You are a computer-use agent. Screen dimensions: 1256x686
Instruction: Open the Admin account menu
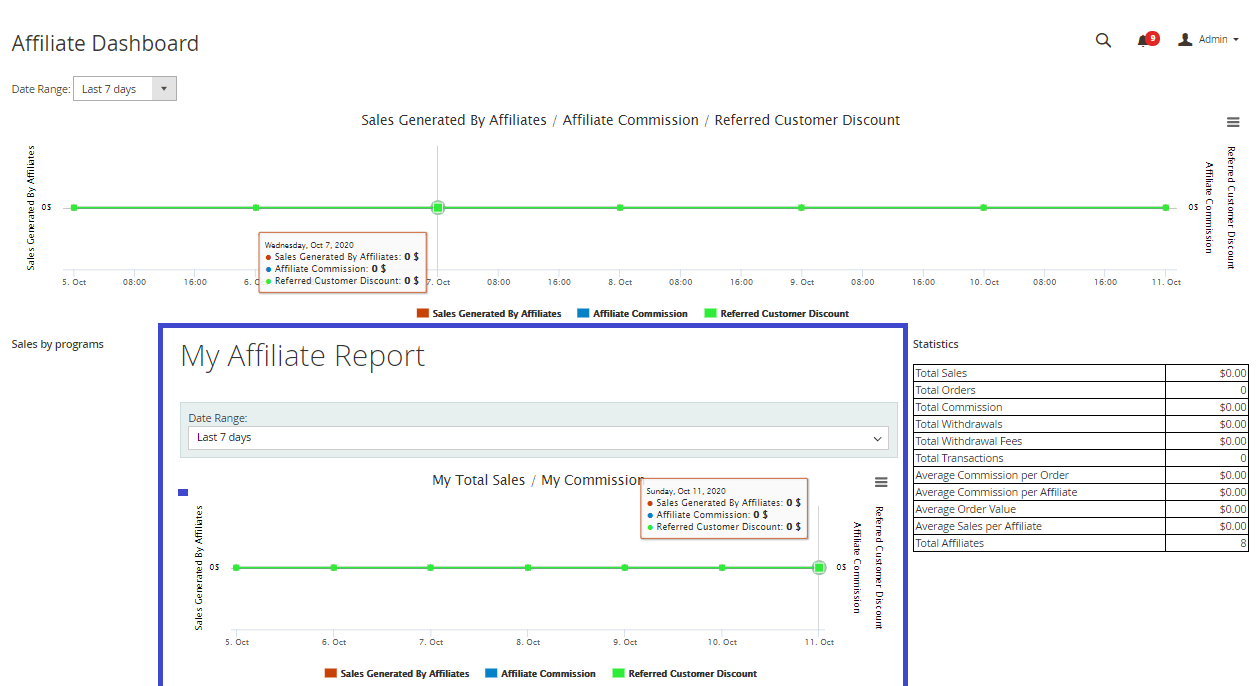tap(1208, 40)
